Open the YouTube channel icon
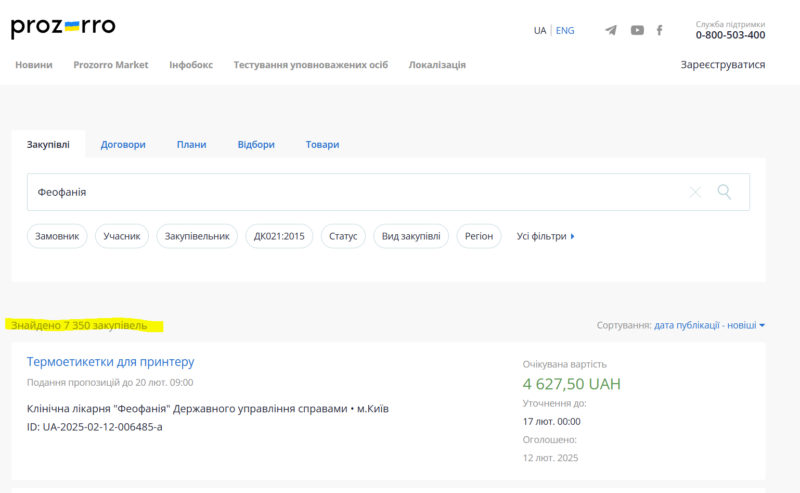Viewport: 800px width, 493px height. click(x=637, y=30)
